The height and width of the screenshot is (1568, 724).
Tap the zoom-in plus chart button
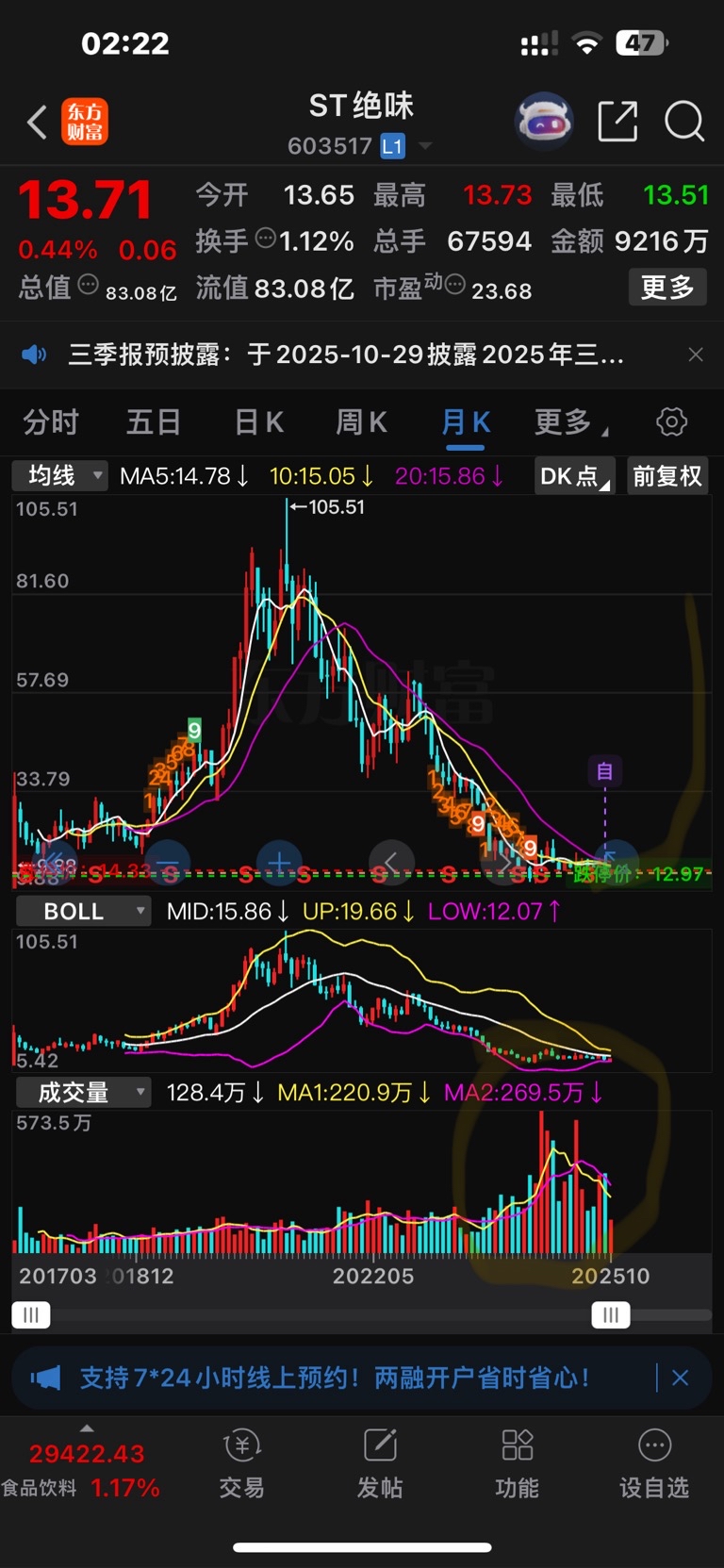point(279,862)
